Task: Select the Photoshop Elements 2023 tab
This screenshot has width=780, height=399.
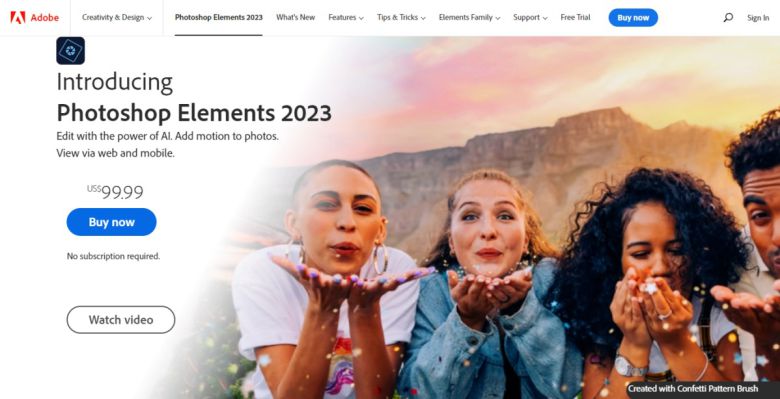Action: [218, 17]
